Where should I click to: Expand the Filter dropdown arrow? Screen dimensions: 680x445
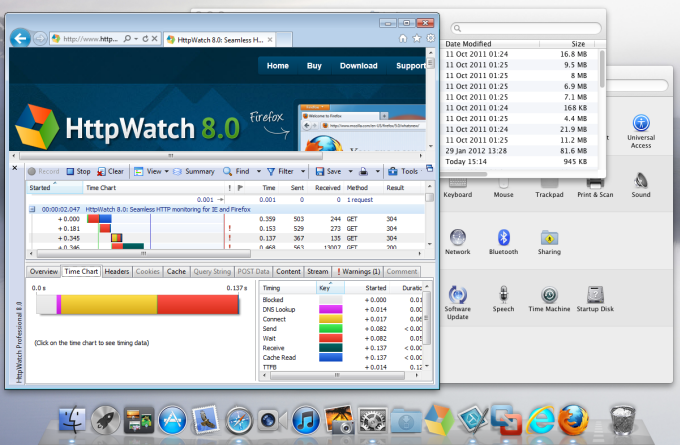tap(303, 171)
